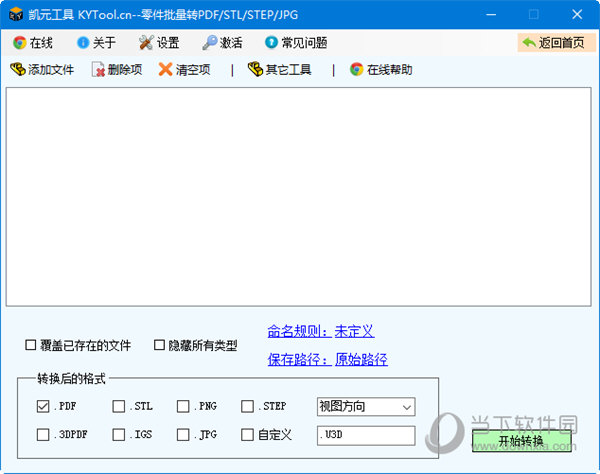Check the .3DPDF format checkbox
The width and height of the screenshot is (600, 474).
[x=43, y=435]
